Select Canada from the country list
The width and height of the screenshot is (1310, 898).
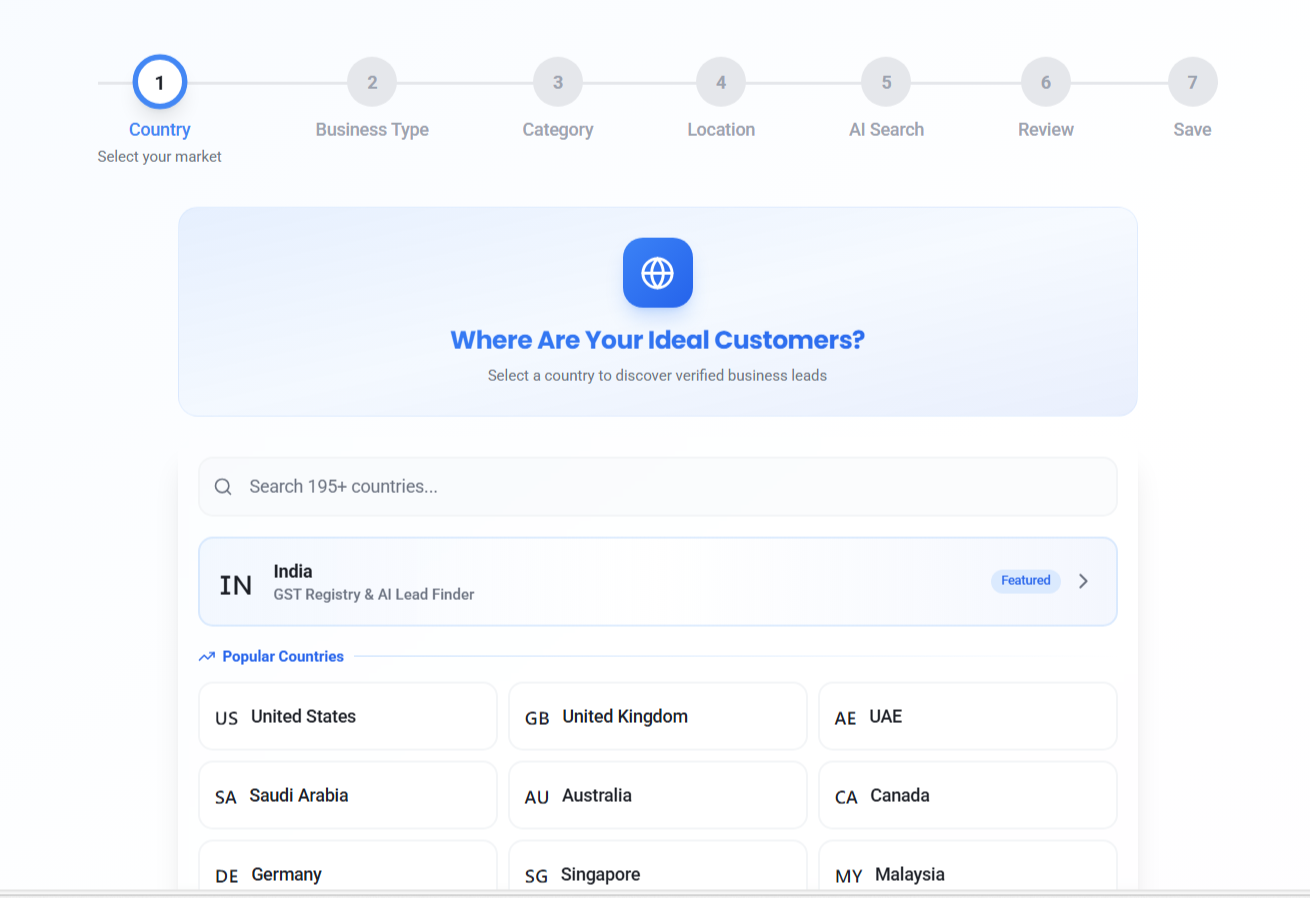[x=967, y=795]
